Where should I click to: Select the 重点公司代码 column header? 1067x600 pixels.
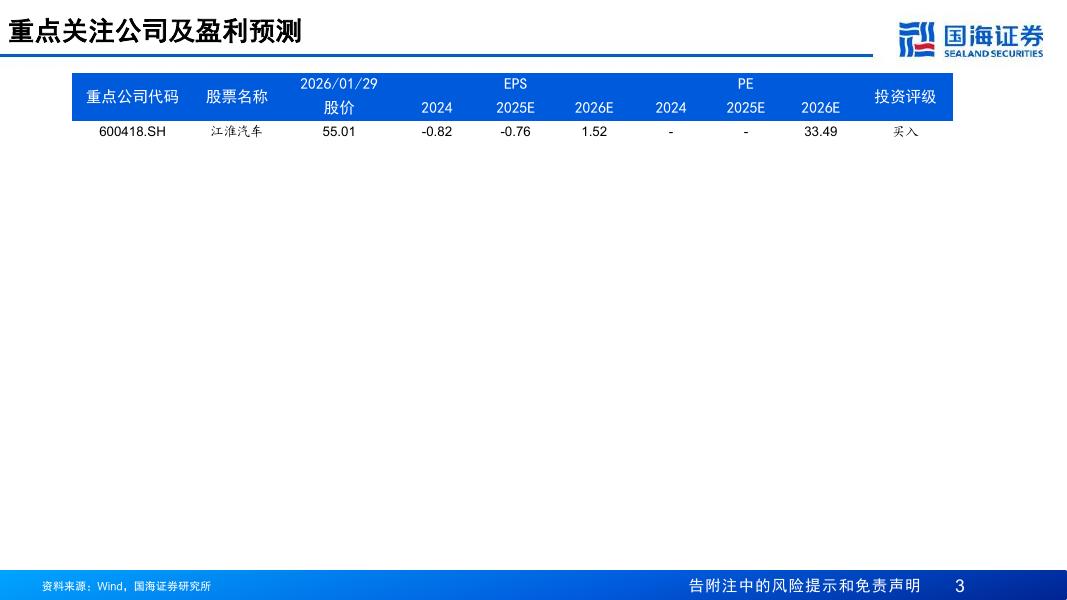pos(132,97)
